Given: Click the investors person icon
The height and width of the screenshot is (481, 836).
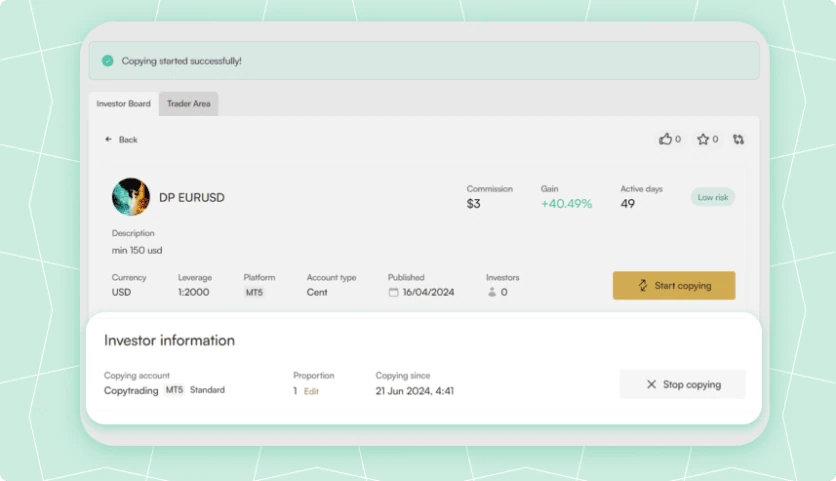Looking at the screenshot, I should [492, 292].
